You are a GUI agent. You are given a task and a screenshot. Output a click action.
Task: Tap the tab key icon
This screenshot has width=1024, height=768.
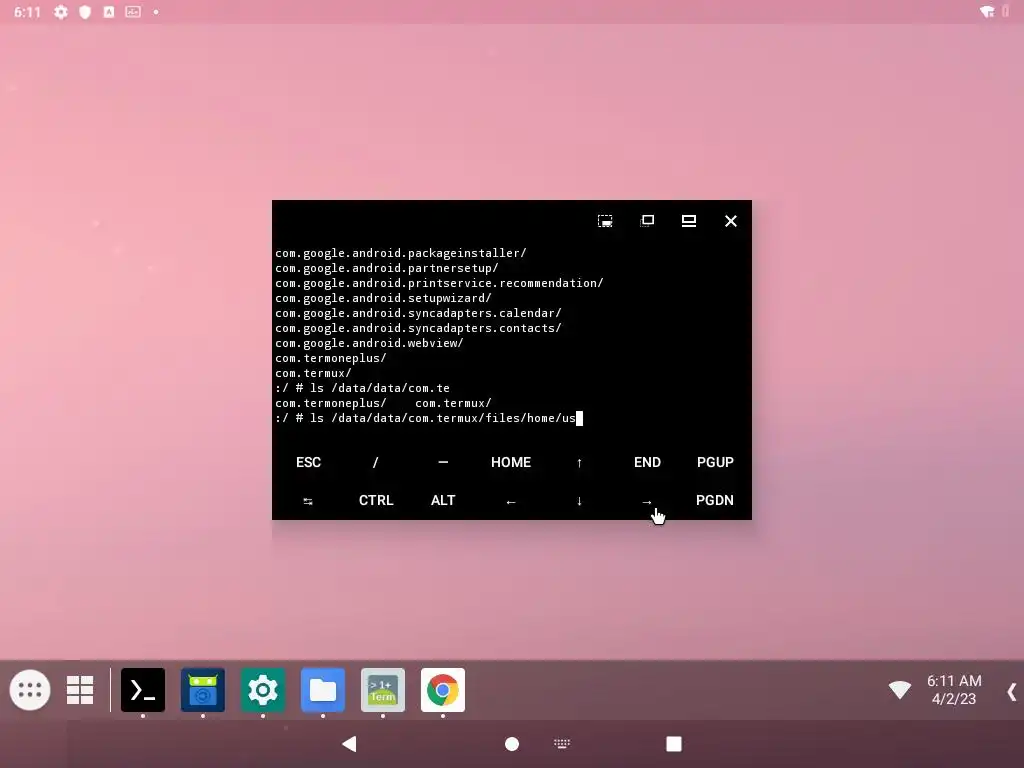click(x=308, y=501)
